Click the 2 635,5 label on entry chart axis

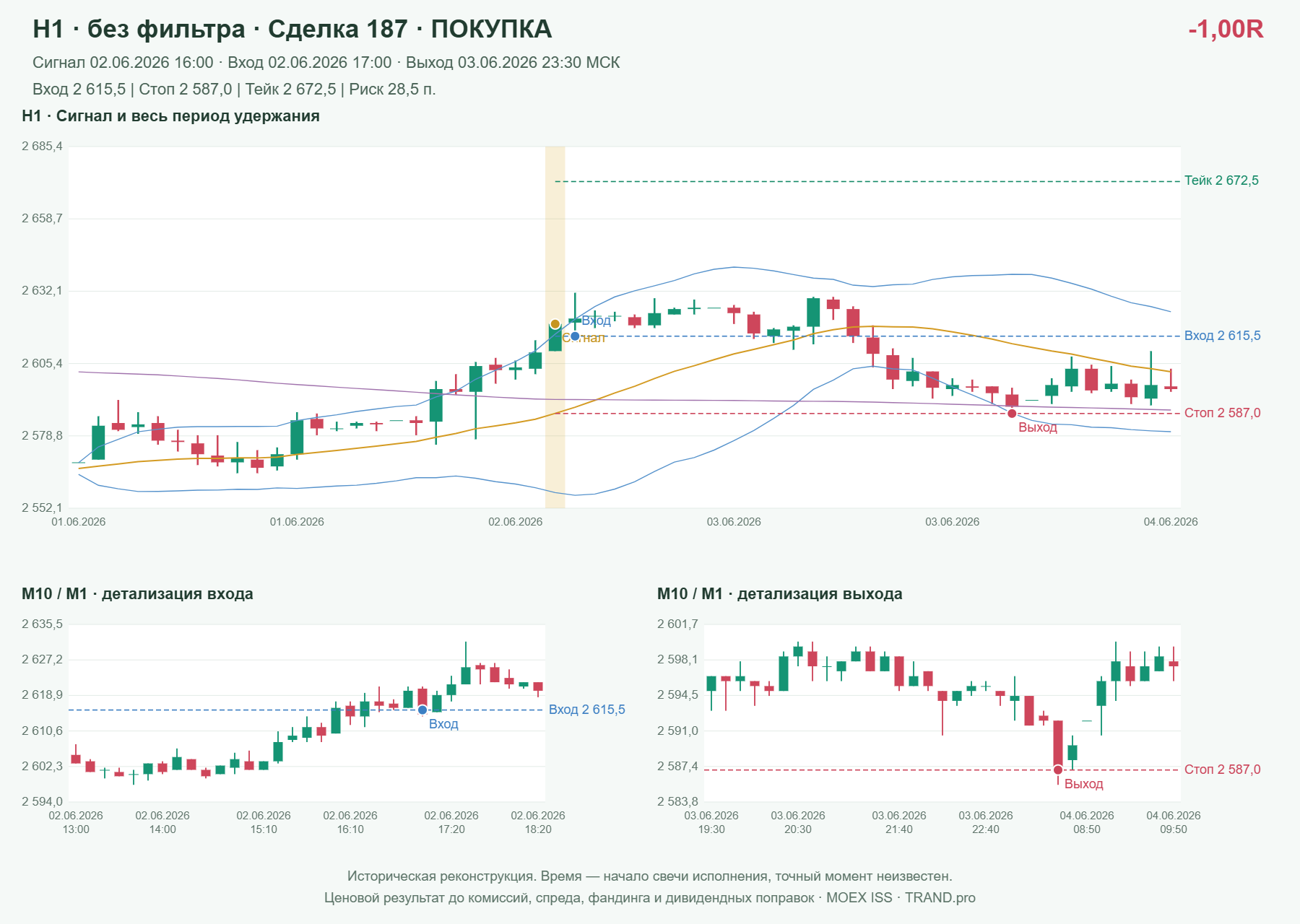coord(42,624)
